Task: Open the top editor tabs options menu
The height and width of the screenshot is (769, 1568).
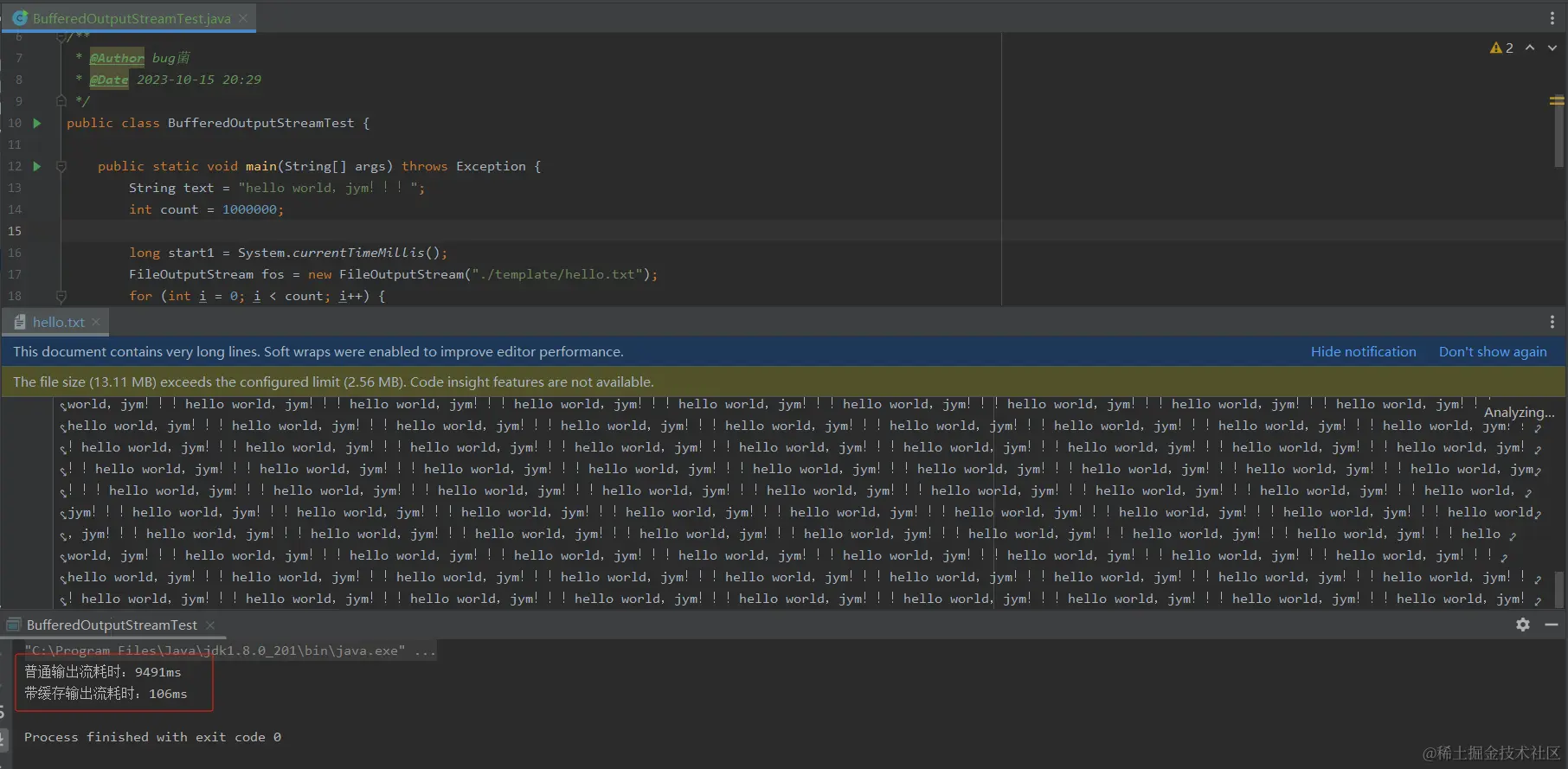Action: (x=1552, y=18)
